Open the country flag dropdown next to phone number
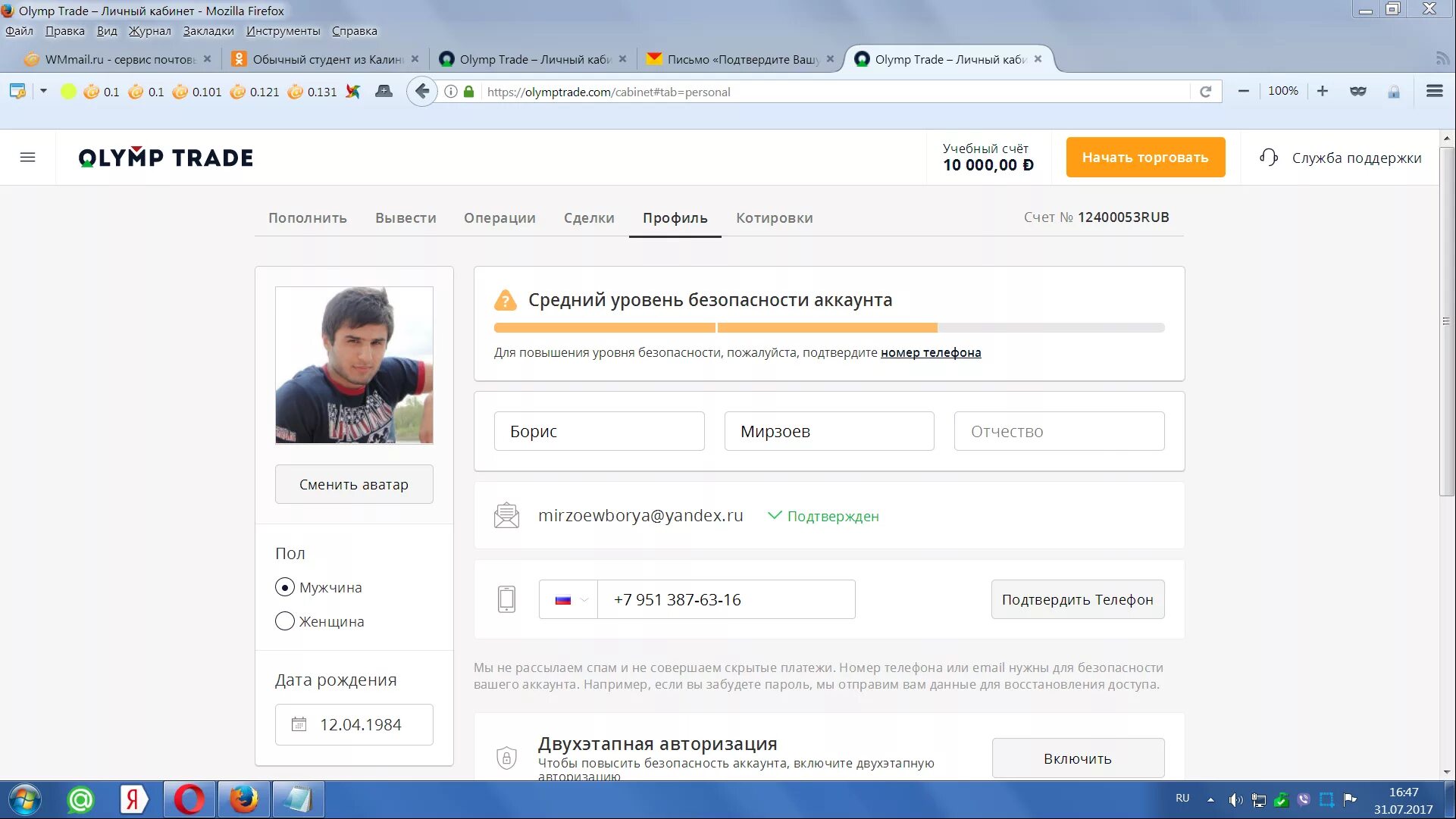 [568, 599]
